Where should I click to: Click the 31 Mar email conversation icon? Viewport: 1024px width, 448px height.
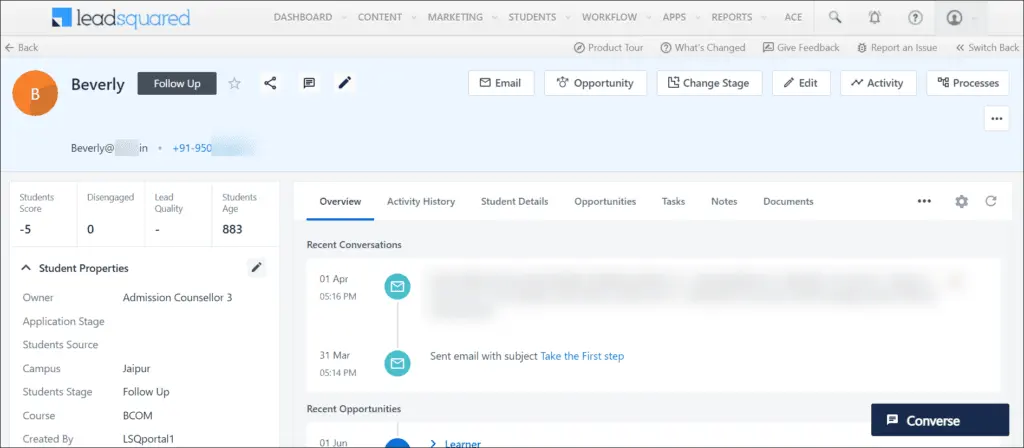[x=397, y=363]
